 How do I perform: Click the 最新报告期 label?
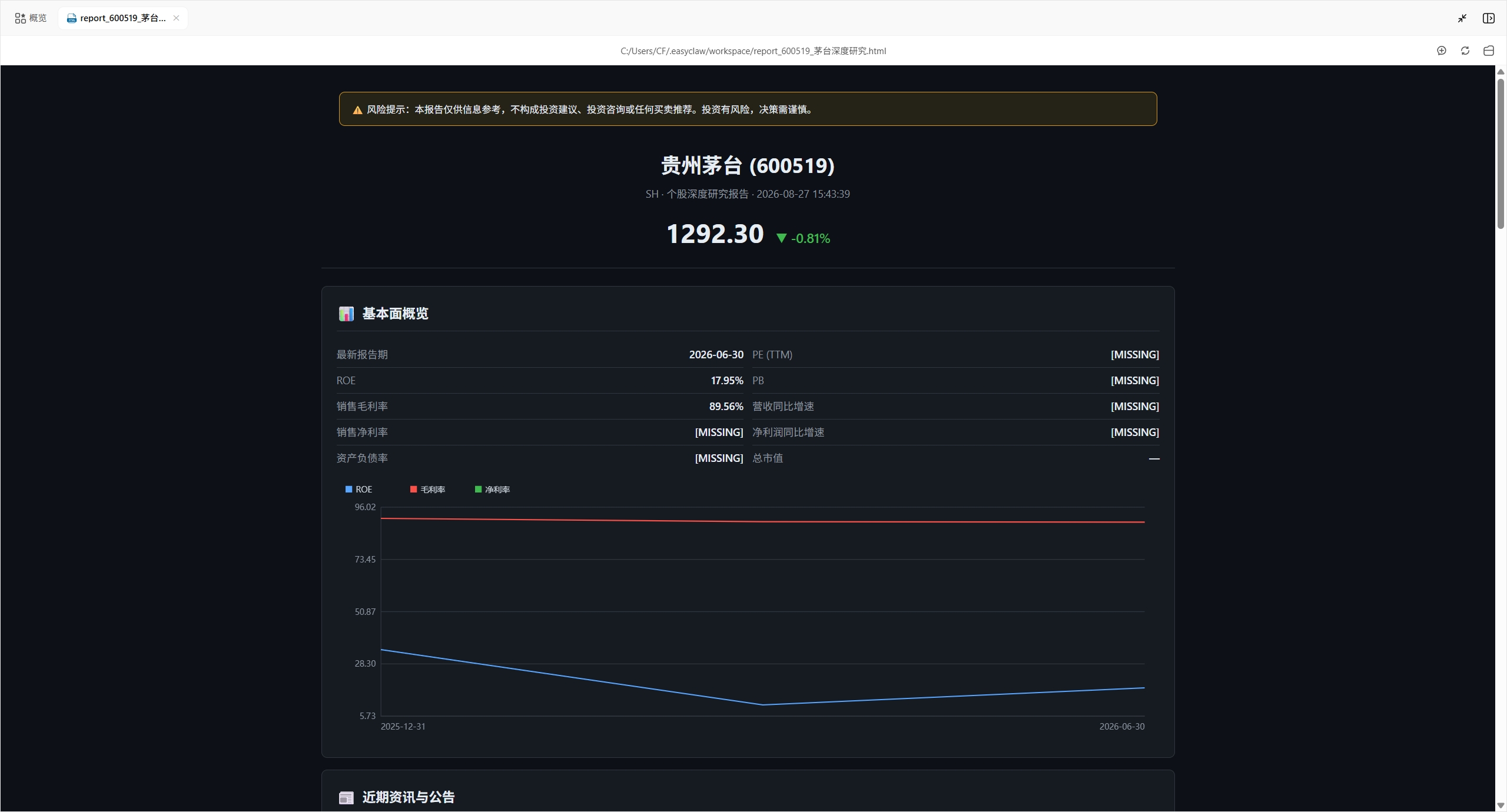tap(362, 355)
